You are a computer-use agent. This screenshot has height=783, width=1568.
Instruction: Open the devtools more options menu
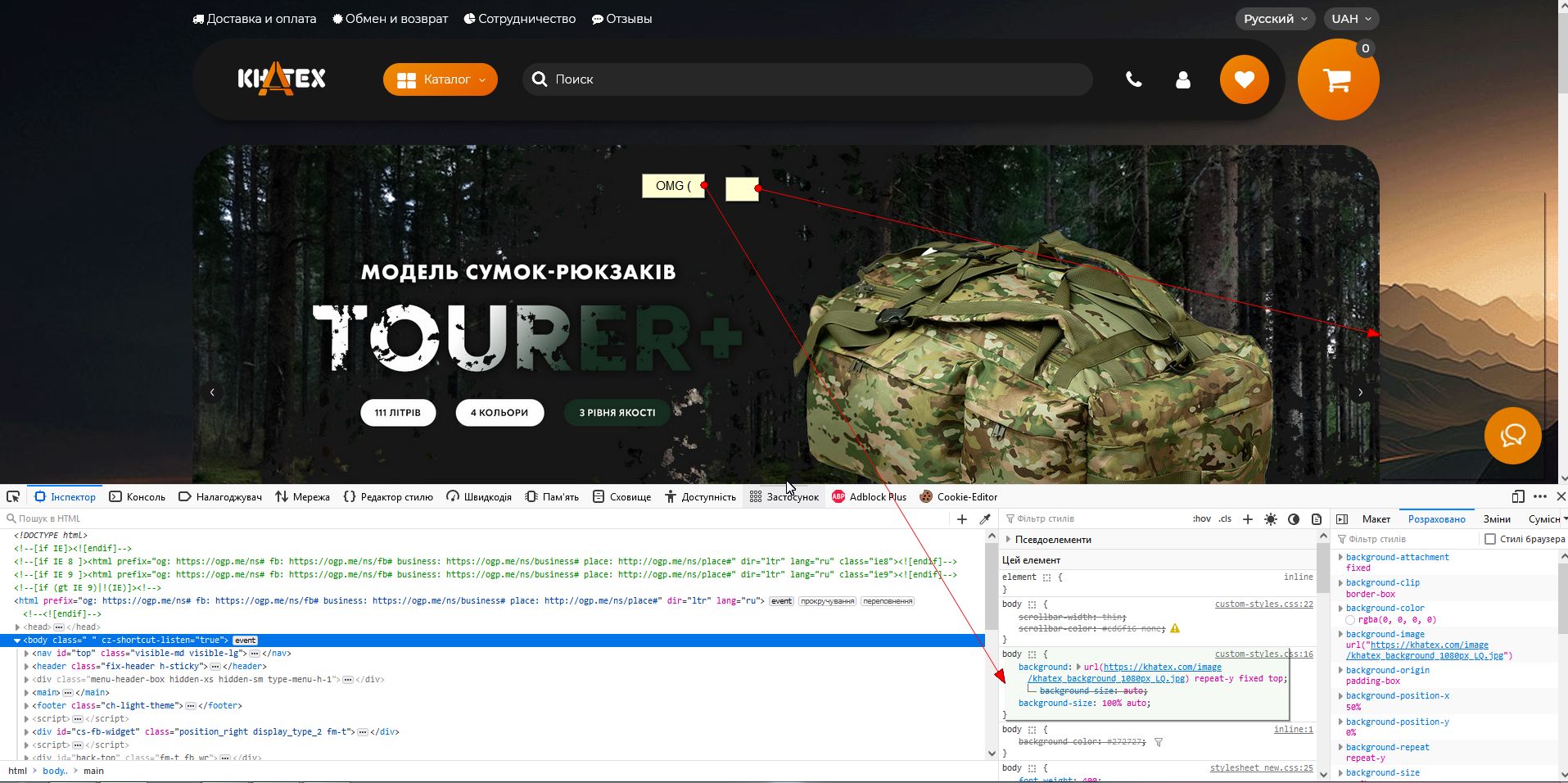coord(1540,496)
